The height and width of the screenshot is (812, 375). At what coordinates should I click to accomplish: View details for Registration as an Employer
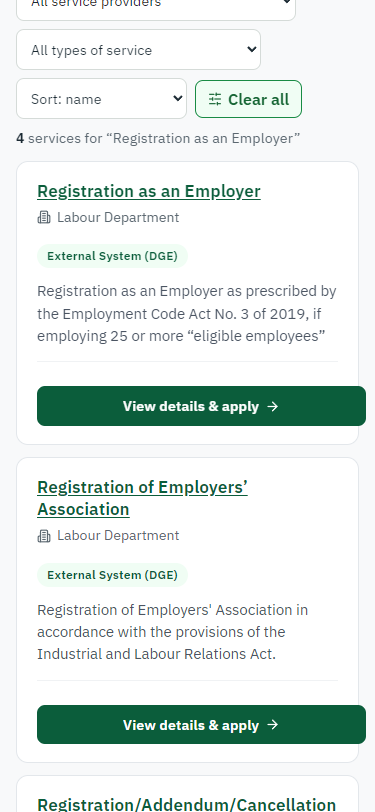[201, 406]
